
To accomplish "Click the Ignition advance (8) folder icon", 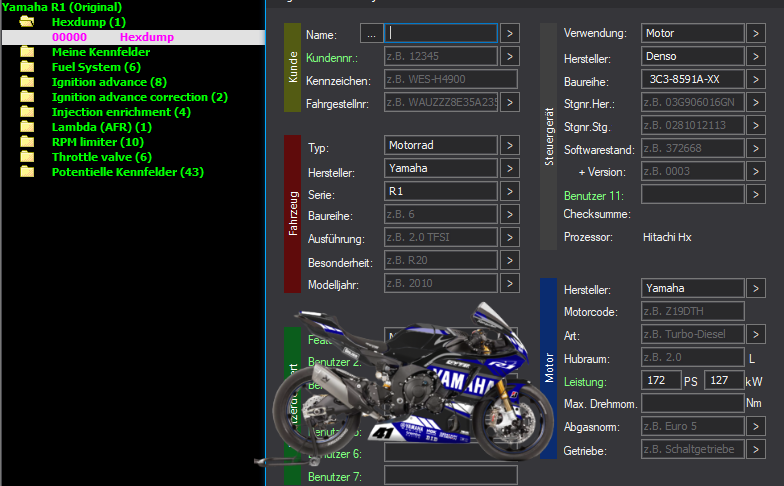I will (27, 82).
